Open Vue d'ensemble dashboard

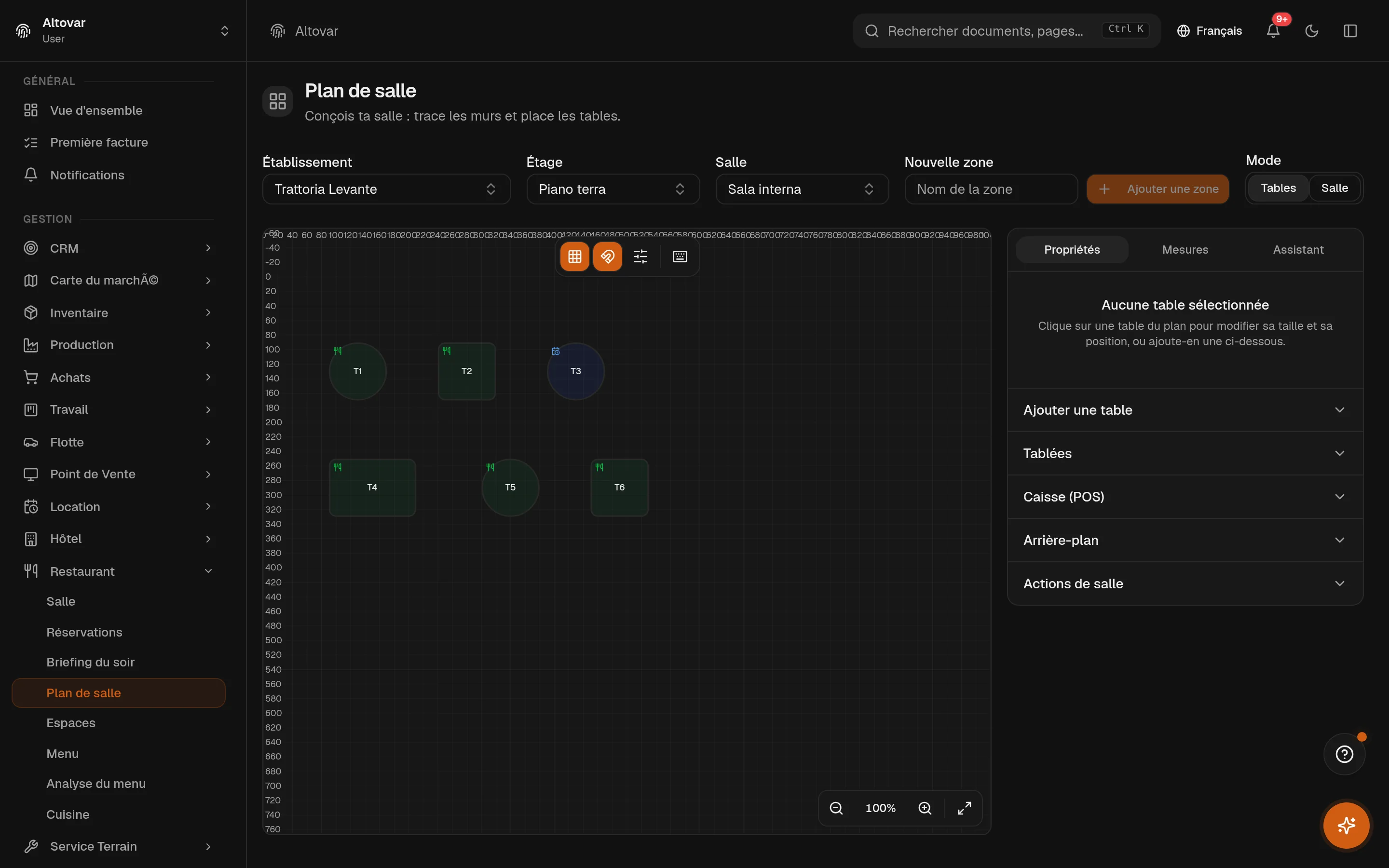[x=118, y=110]
